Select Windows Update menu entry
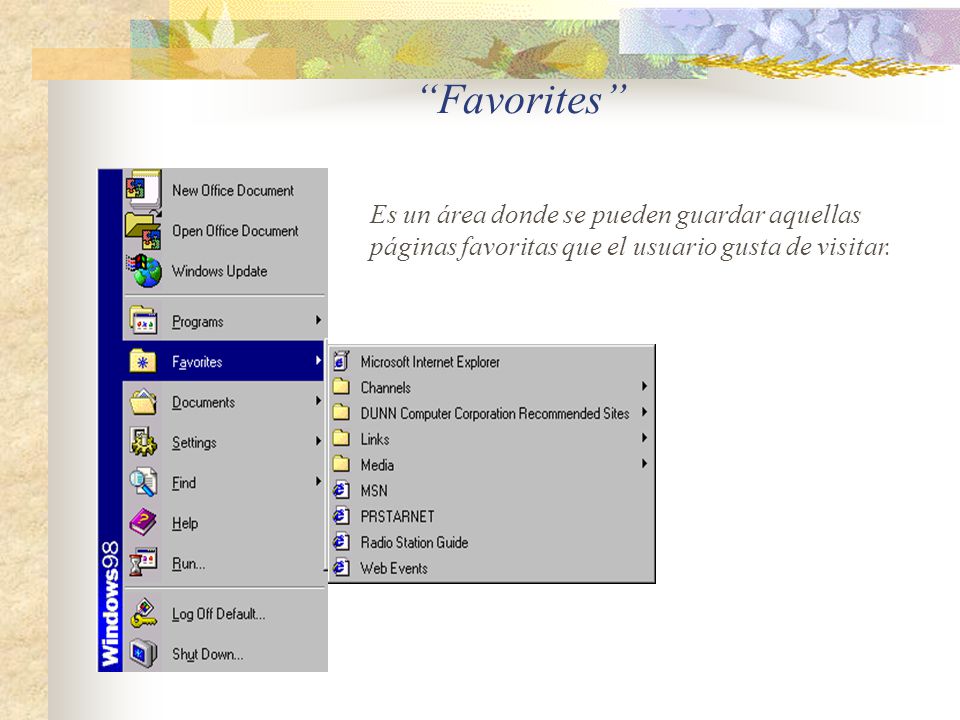Viewport: 960px width, 720px height. point(225,271)
